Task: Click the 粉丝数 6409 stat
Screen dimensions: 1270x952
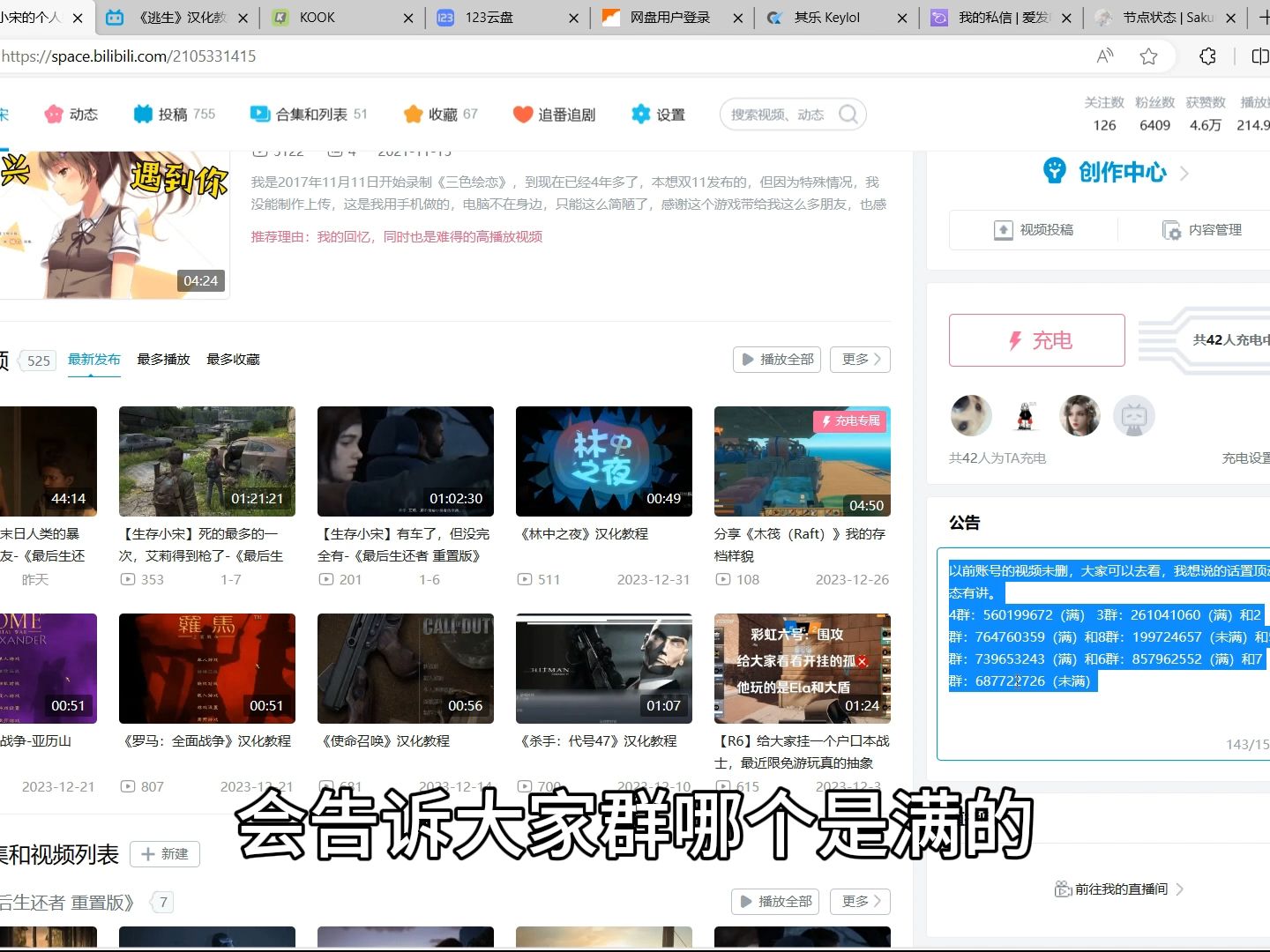Action: click(1154, 114)
